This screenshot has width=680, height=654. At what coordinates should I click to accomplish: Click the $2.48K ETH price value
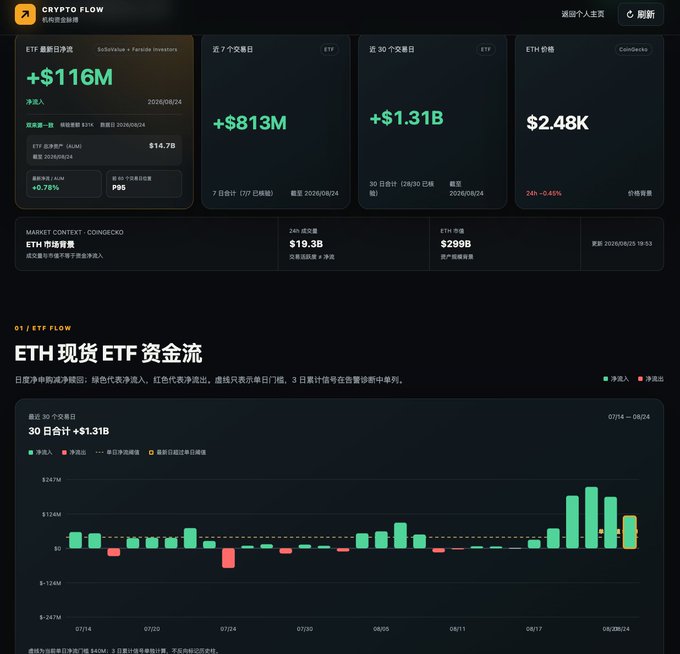(557, 123)
